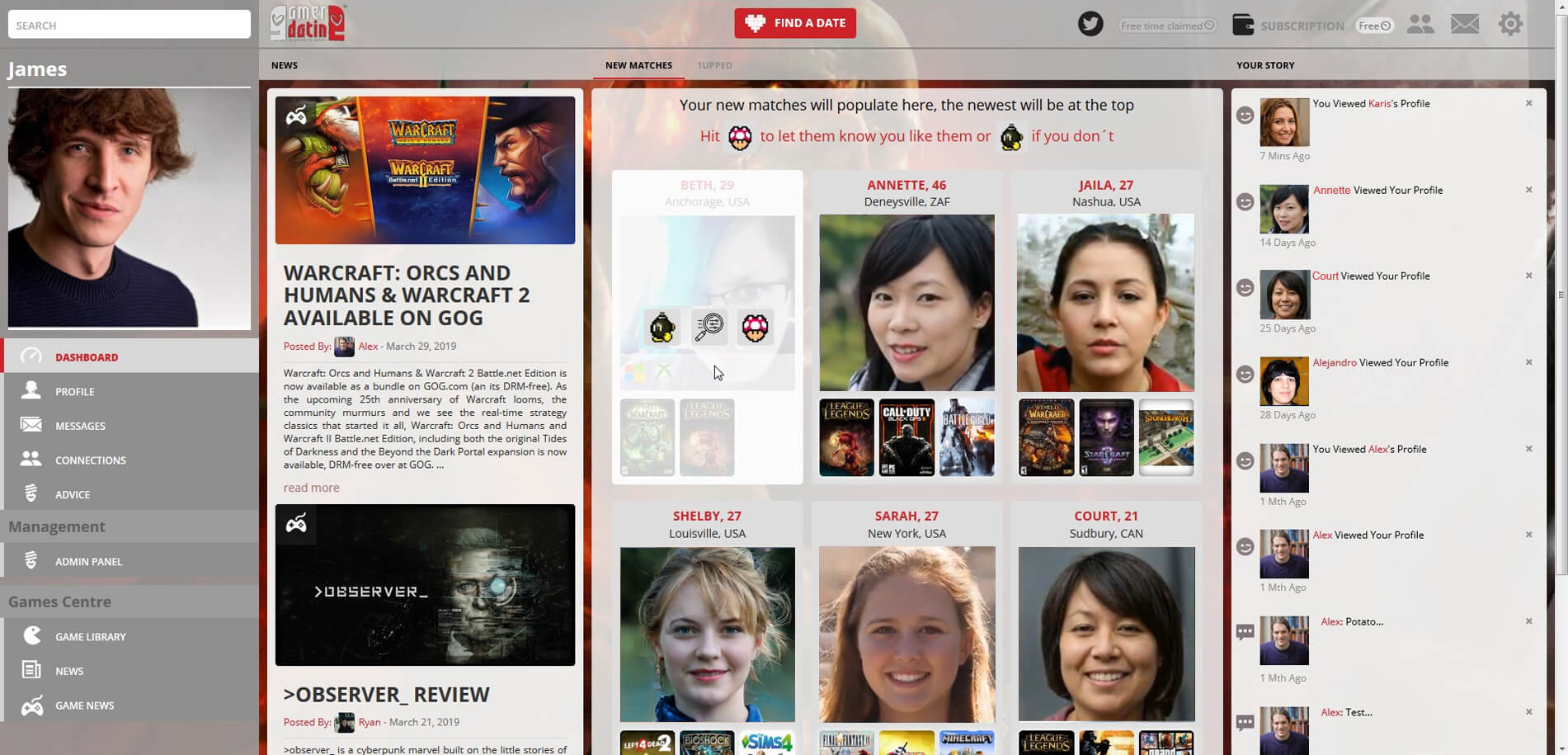
Task: Click the News newspaper icon in sidebar
Action: [31, 670]
